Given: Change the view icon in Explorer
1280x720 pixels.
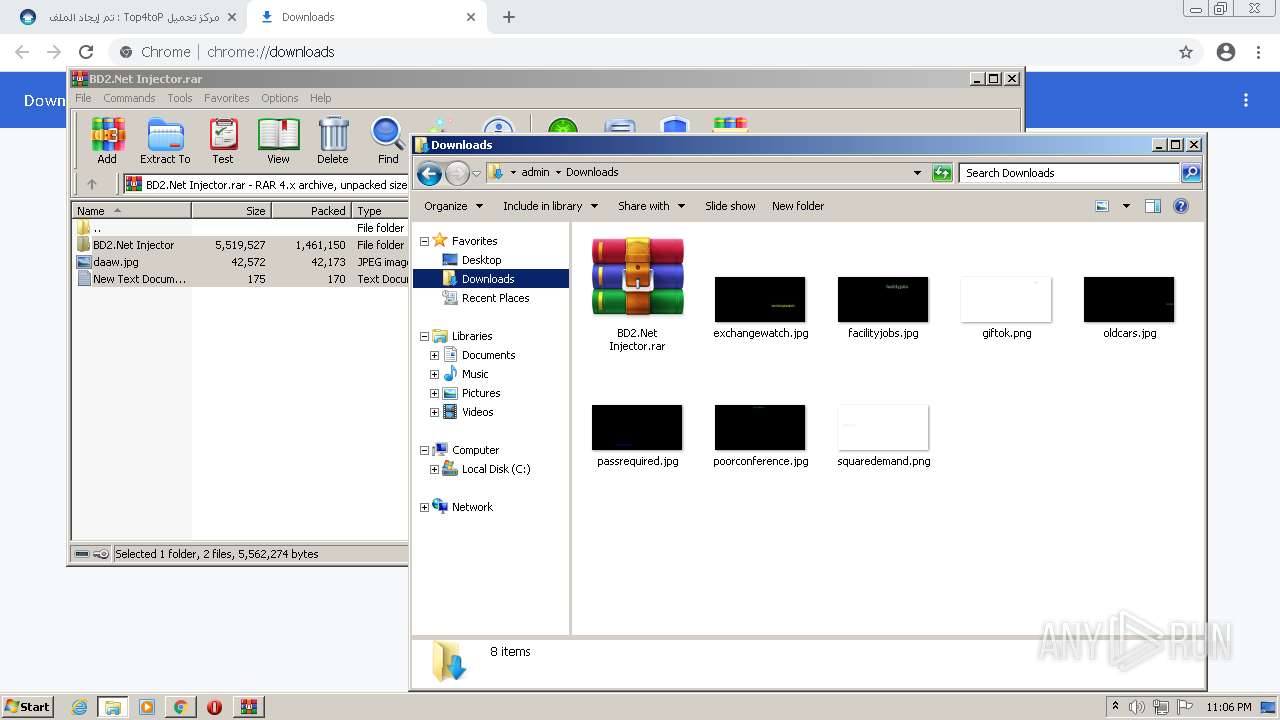Looking at the screenshot, I should pyautogui.click(x=1102, y=206).
